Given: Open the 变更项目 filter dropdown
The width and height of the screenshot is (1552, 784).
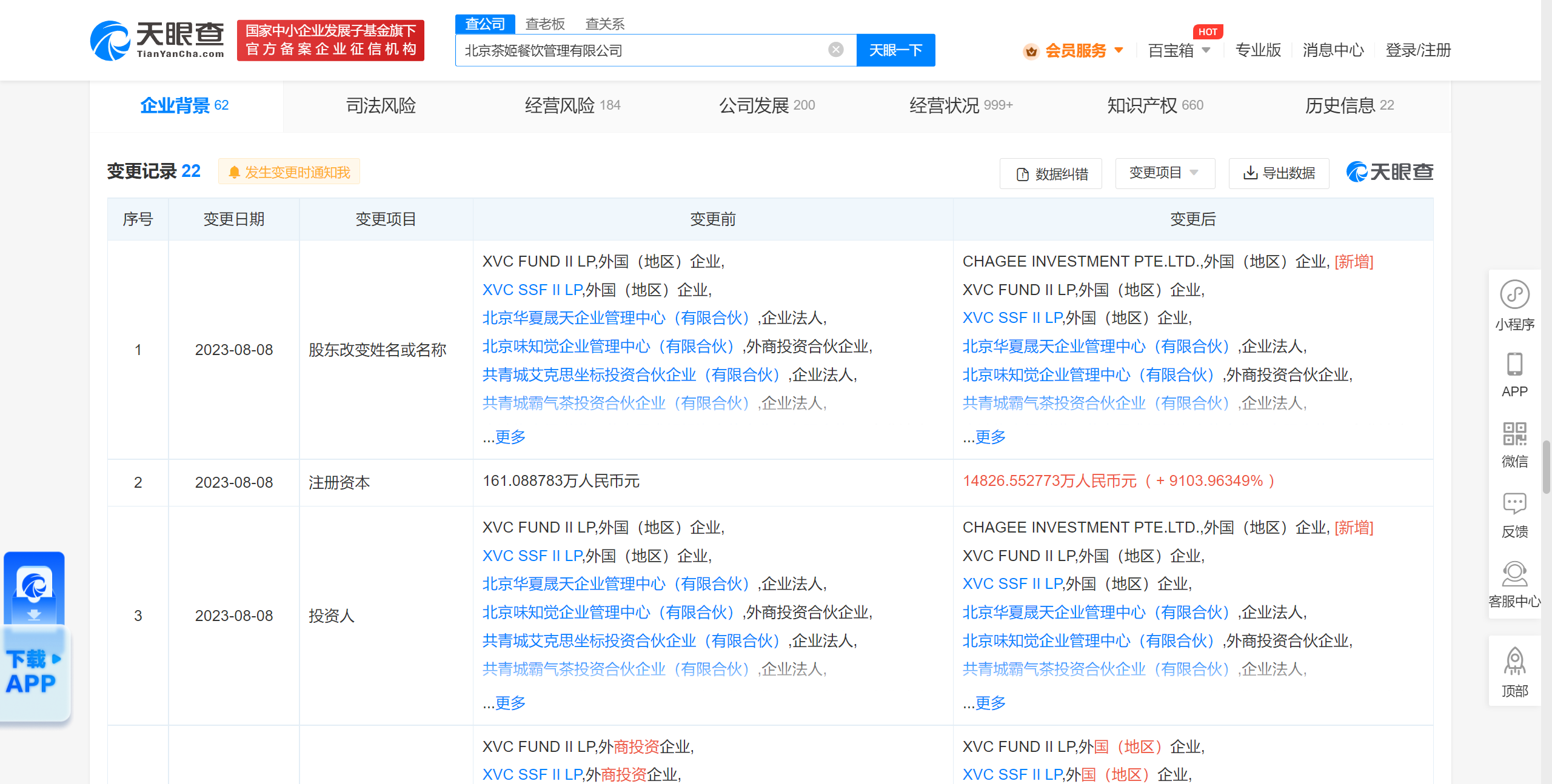Looking at the screenshot, I should [1164, 173].
